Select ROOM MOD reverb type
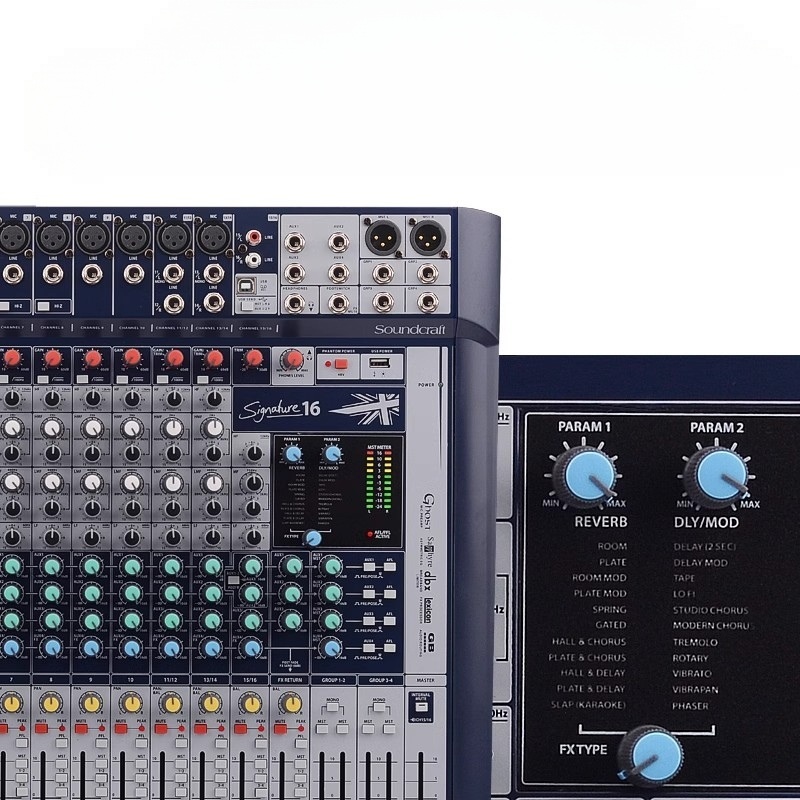800x800 pixels. pyautogui.click(x=599, y=578)
